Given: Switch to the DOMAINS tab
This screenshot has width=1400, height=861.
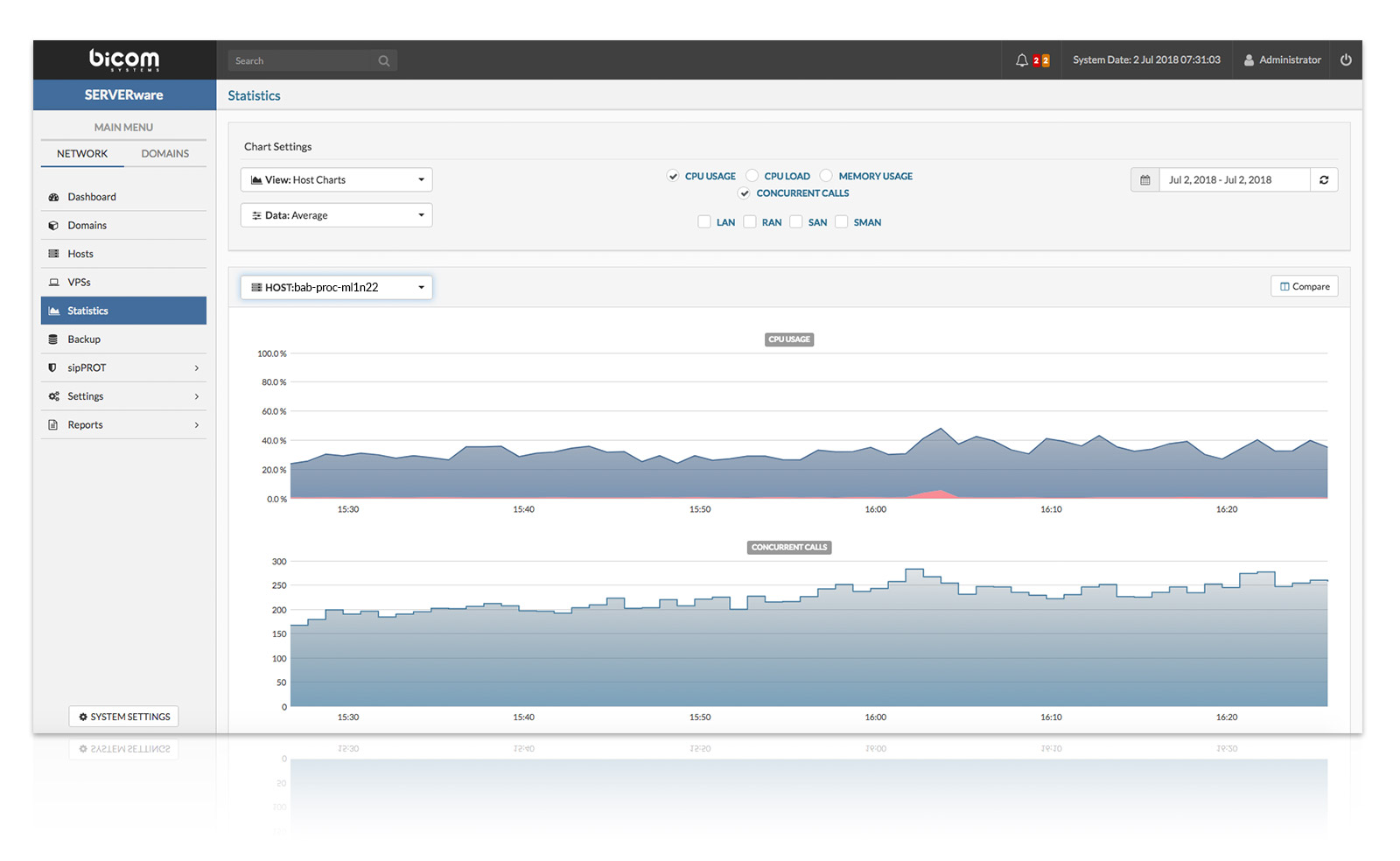Looking at the screenshot, I should point(164,153).
